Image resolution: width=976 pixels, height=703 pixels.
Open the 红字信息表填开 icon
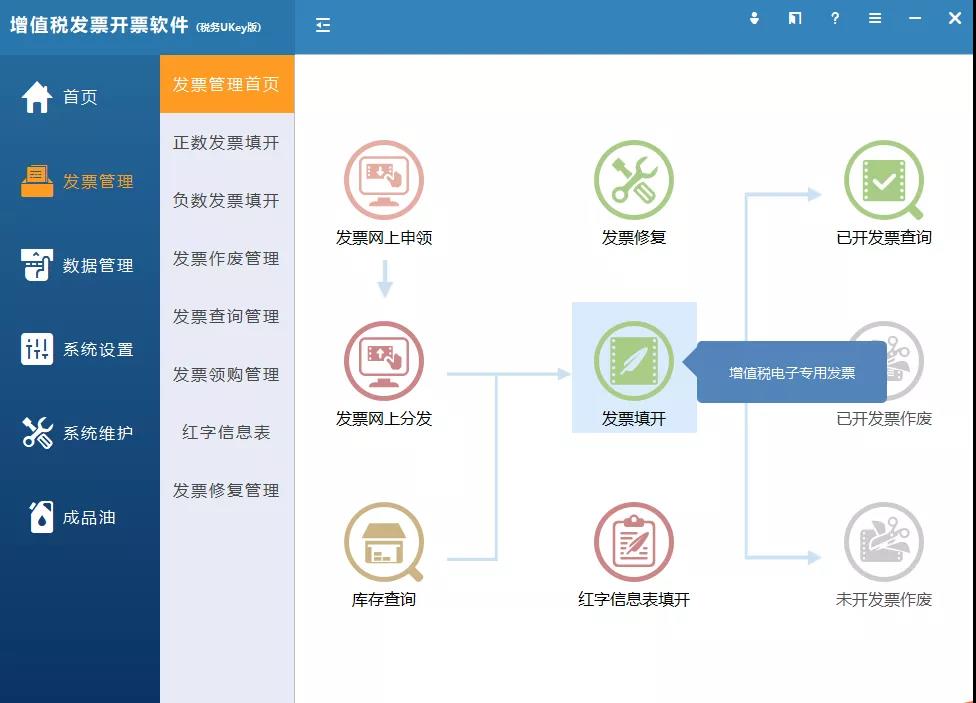634,540
